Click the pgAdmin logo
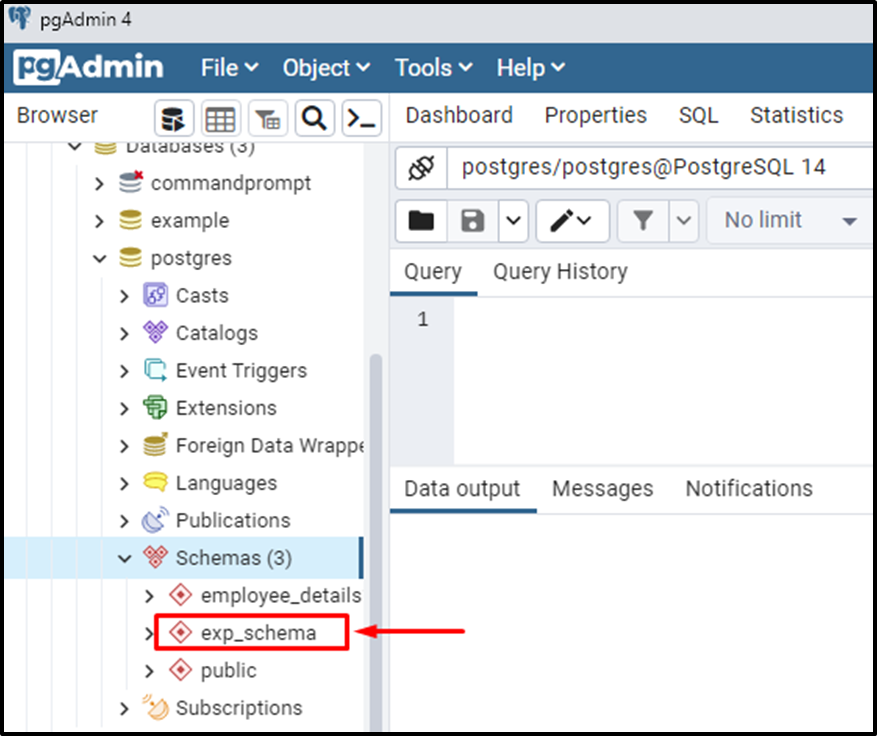This screenshot has height=736, width=877. coord(88,67)
